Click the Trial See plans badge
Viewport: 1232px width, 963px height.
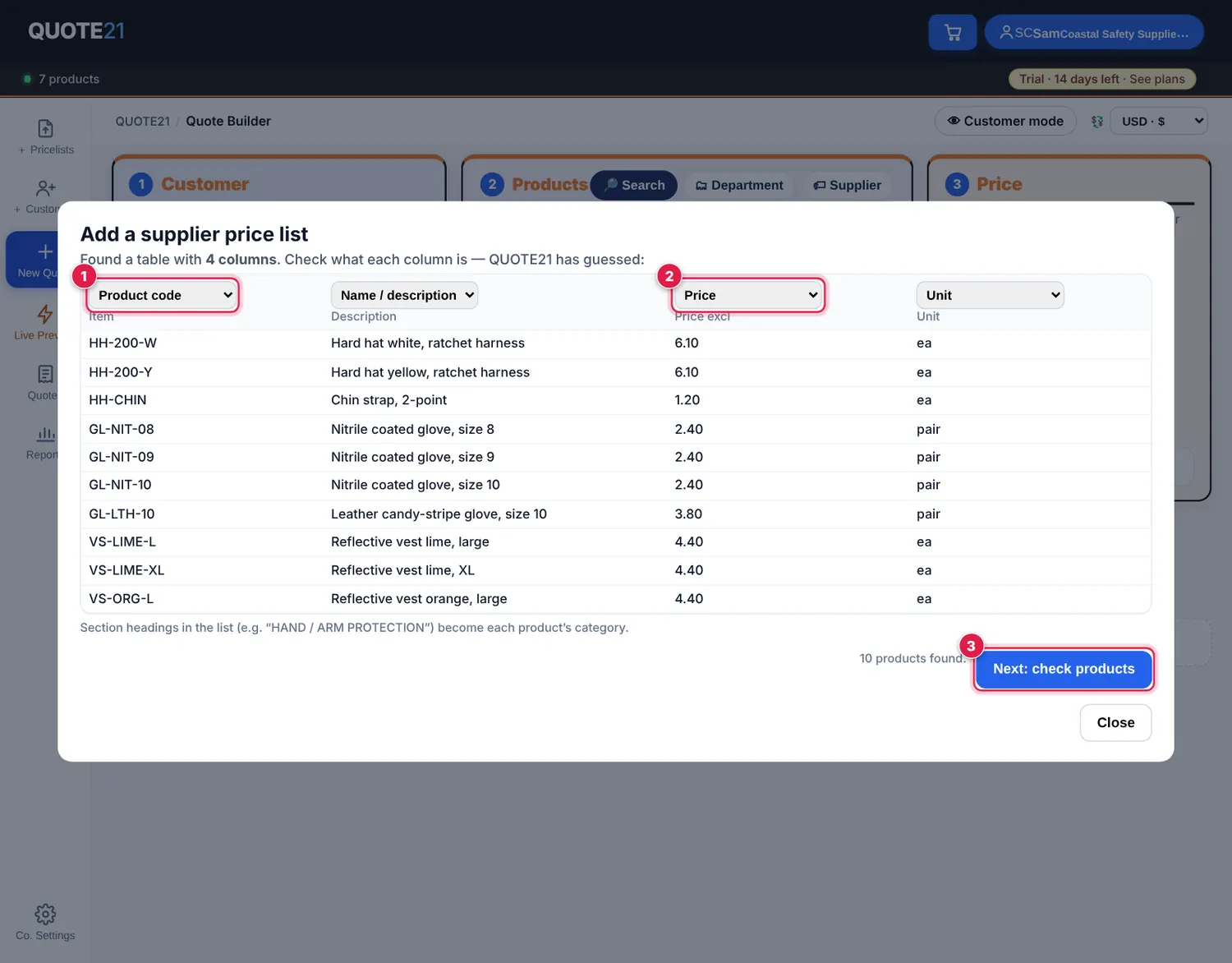coord(1101,79)
